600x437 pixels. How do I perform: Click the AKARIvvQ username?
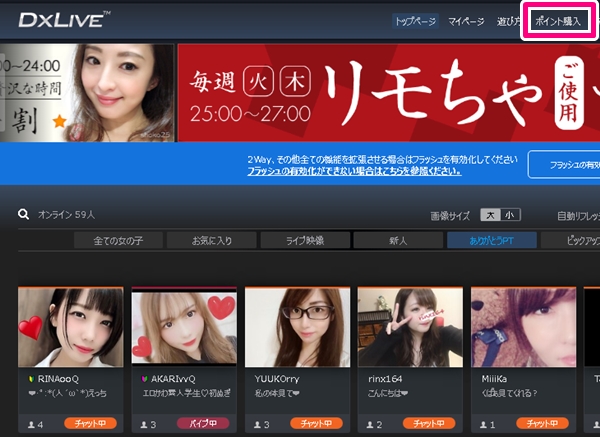coord(173,379)
